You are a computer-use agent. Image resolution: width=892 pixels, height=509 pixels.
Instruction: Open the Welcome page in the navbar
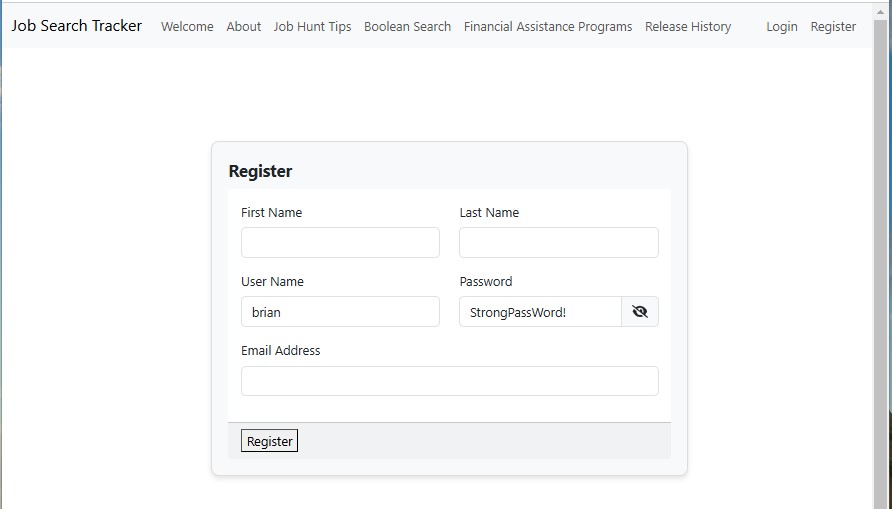(187, 27)
